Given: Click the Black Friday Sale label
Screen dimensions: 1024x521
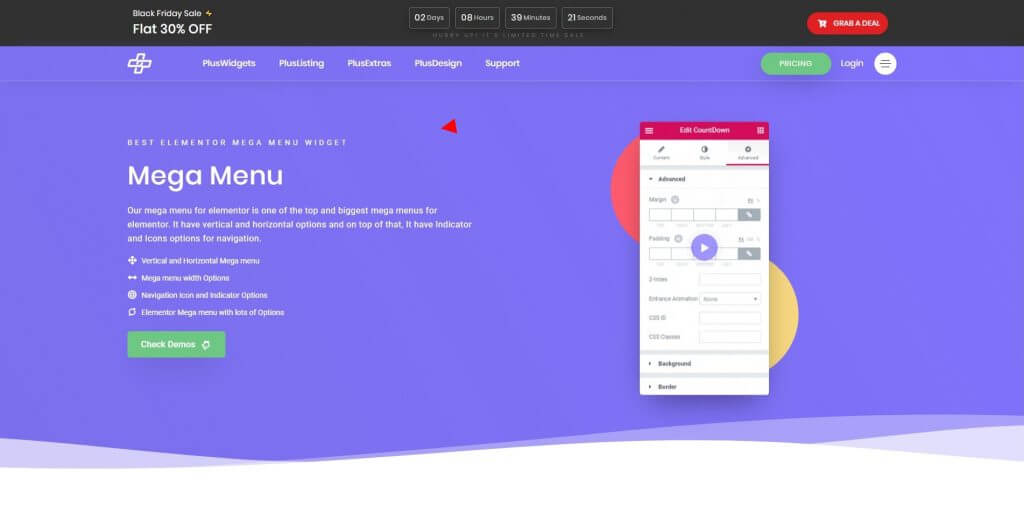Looking at the screenshot, I should (x=167, y=13).
